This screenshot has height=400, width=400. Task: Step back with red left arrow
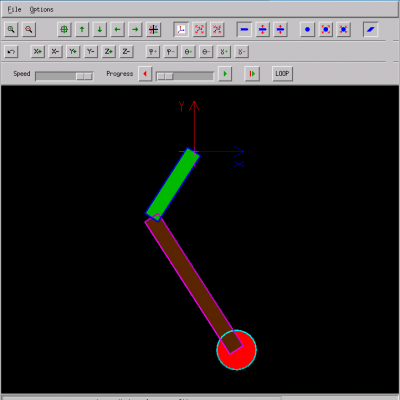click(145, 74)
